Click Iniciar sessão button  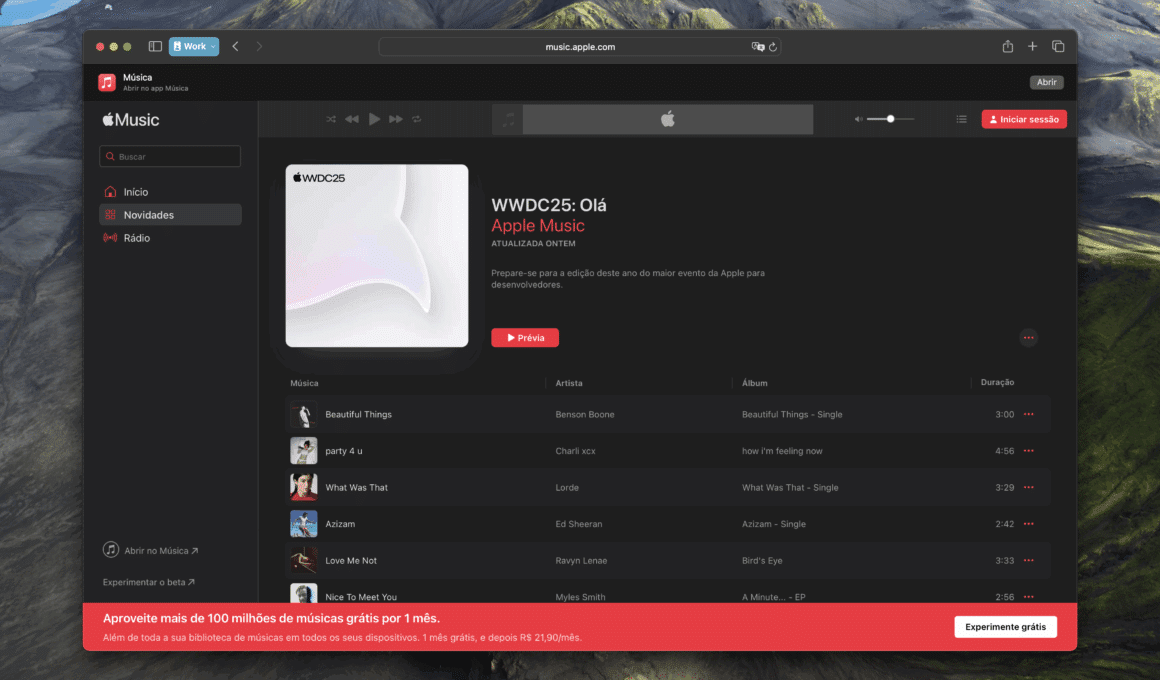[x=1024, y=119]
